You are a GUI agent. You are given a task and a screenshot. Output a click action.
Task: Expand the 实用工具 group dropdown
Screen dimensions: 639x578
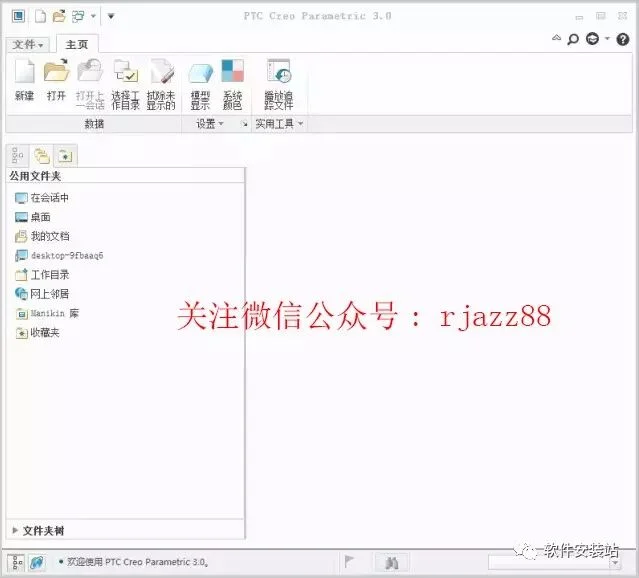pyautogui.click(x=279, y=124)
